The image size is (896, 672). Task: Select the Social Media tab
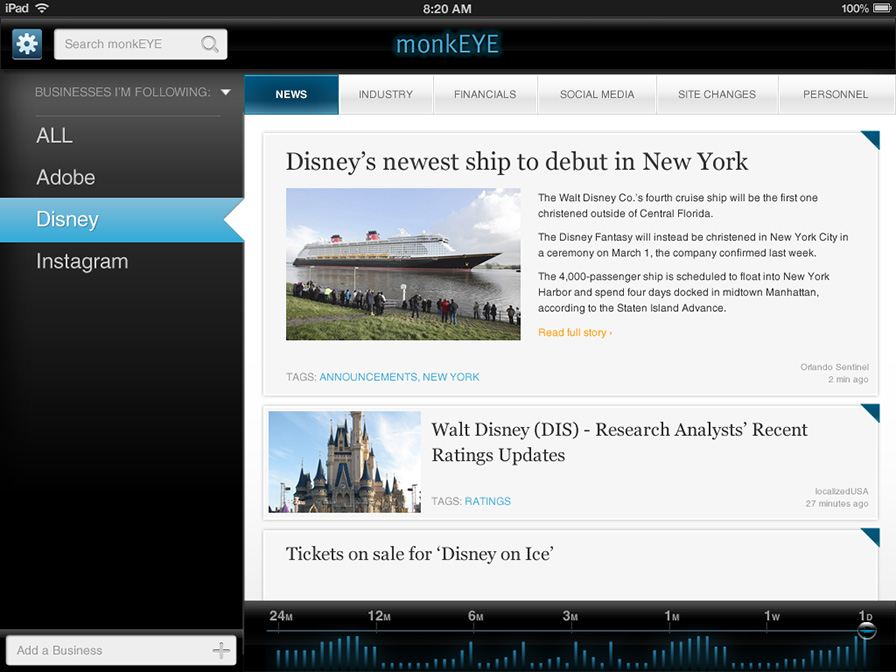coord(597,94)
